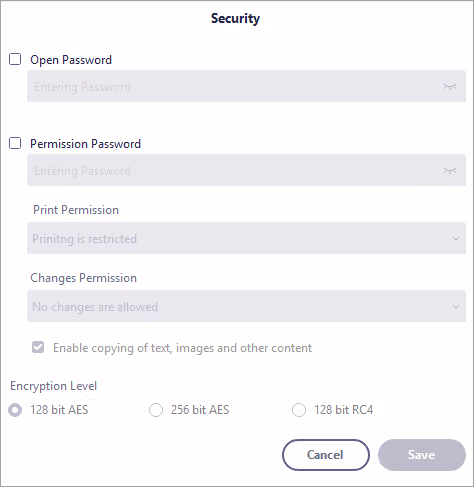This screenshot has height=487, width=474.
Task: Open the 'Prinitng is restricted' dropdown
Action: tap(246, 238)
